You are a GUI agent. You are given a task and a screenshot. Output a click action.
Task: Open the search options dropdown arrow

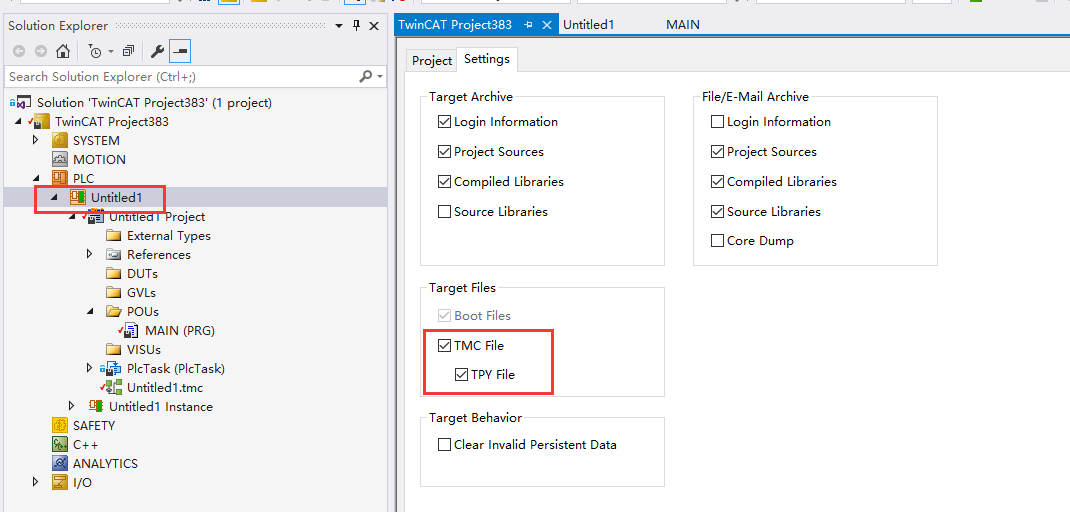tap(380, 76)
